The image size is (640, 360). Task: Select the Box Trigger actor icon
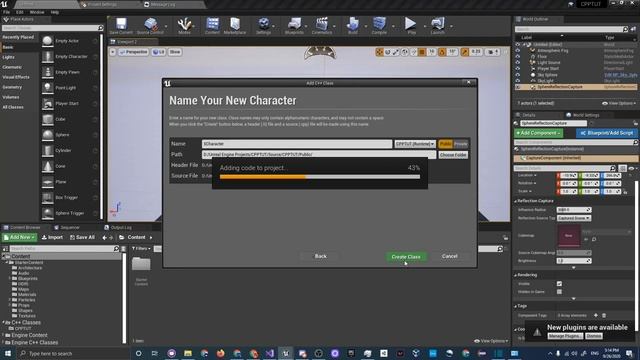[48, 198]
